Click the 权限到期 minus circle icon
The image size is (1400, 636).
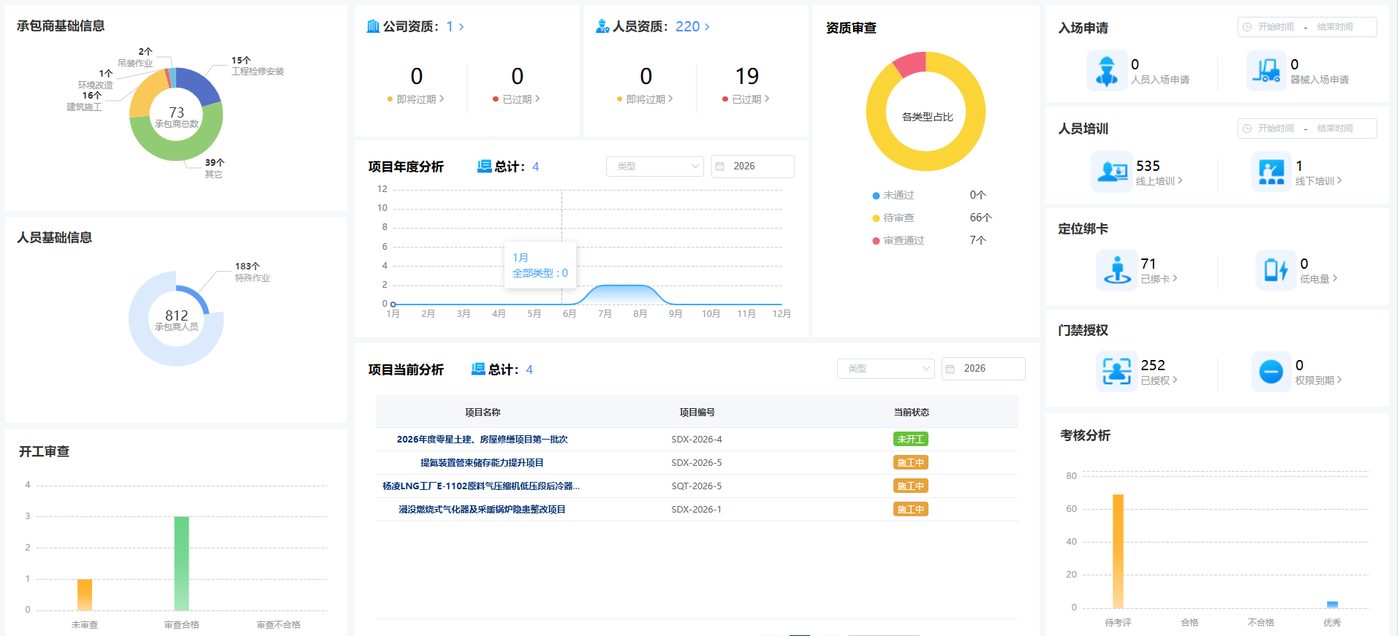(x=1271, y=371)
